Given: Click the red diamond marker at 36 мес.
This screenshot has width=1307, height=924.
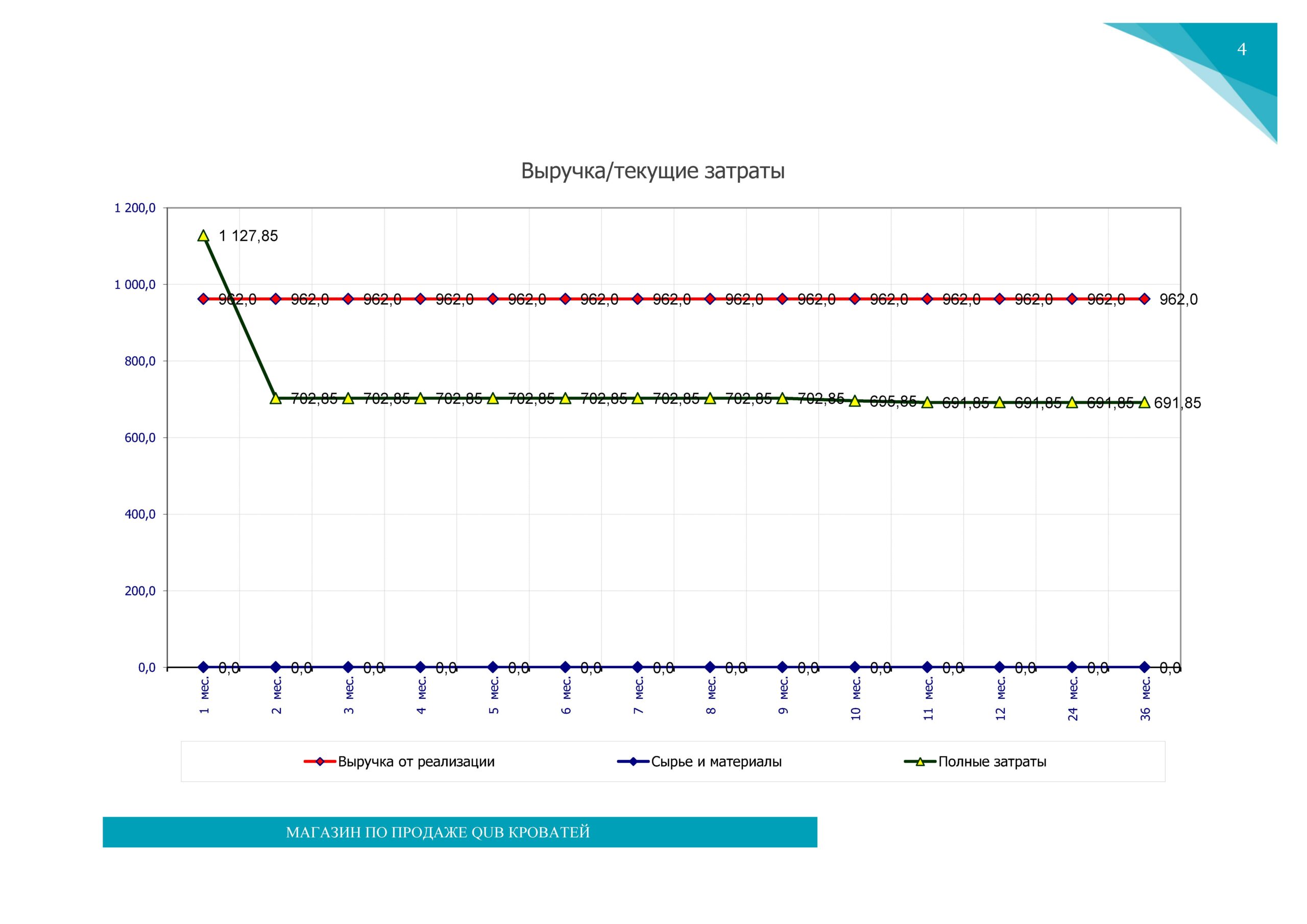Looking at the screenshot, I should point(1144,299).
